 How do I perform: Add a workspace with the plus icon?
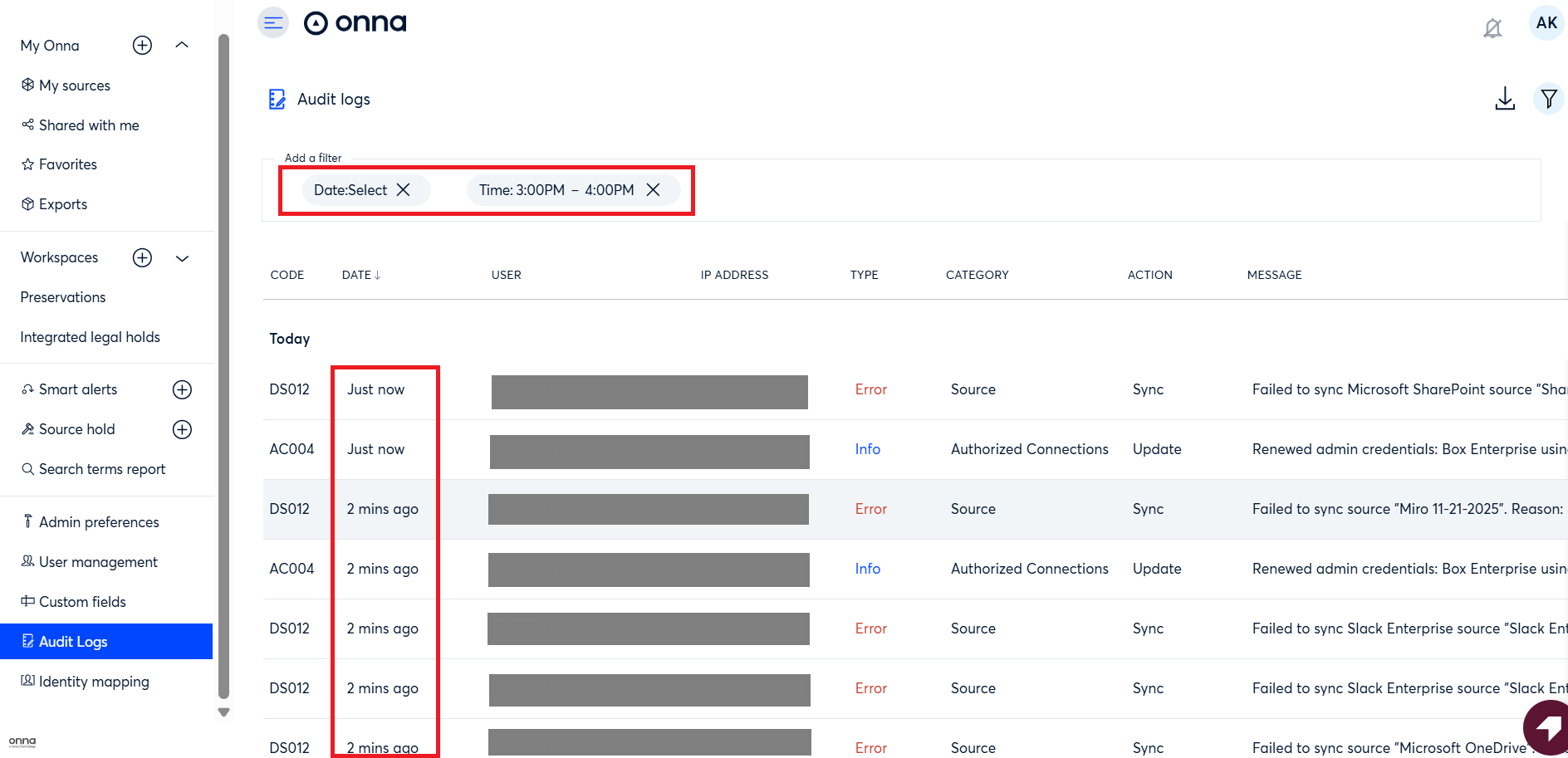coord(143,258)
